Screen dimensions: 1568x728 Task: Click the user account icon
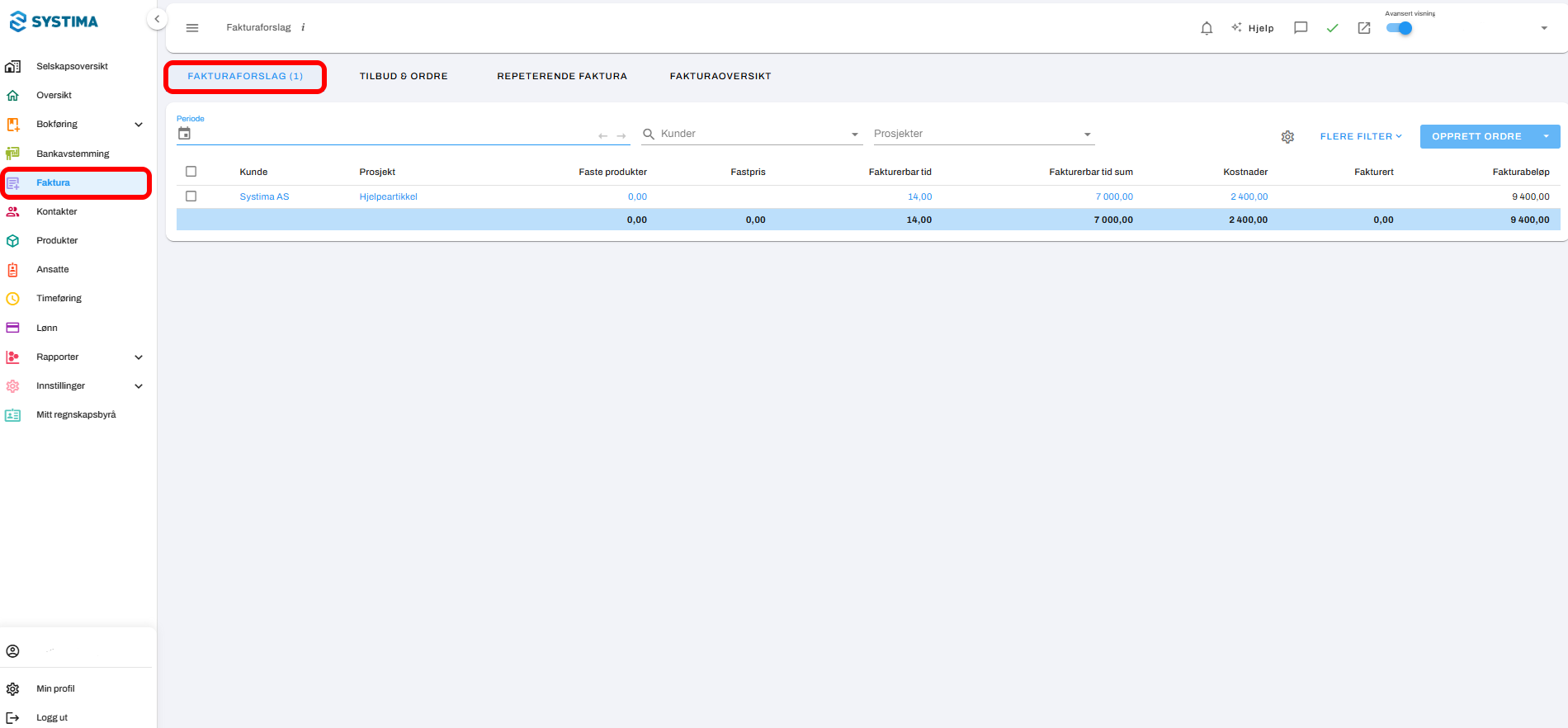click(x=12, y=651)
